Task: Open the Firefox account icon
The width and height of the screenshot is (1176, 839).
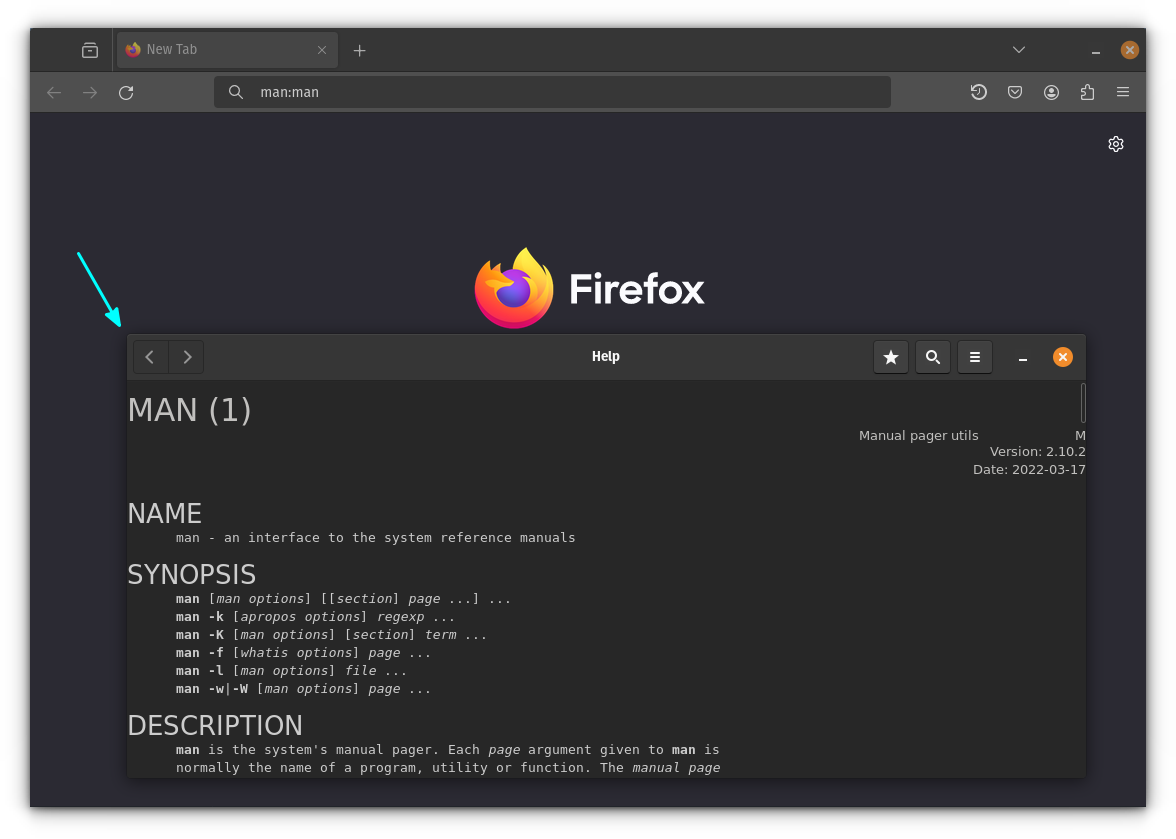Action: click(x=1051, y=92)
